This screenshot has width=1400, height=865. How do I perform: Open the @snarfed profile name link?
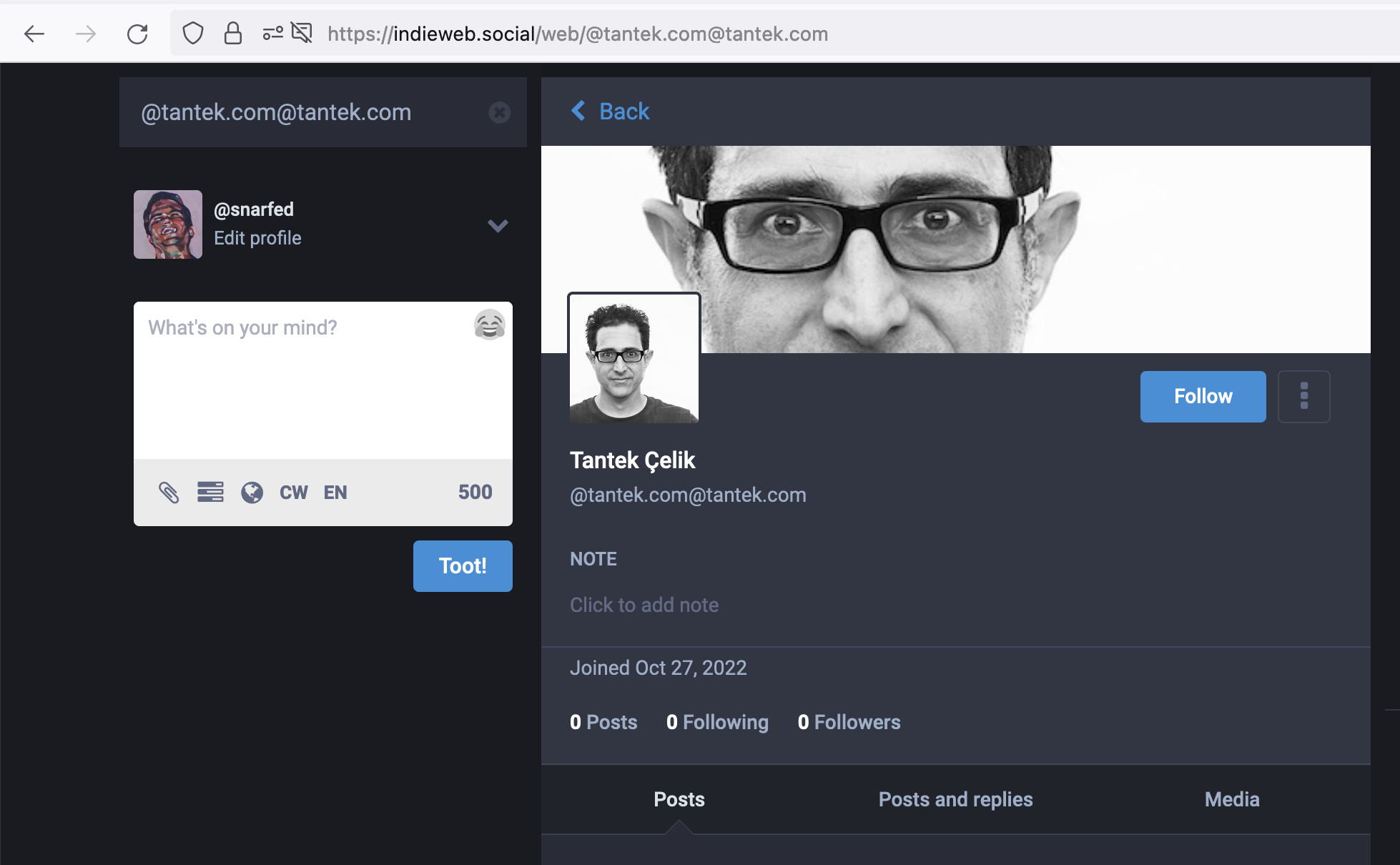[254, 209]
